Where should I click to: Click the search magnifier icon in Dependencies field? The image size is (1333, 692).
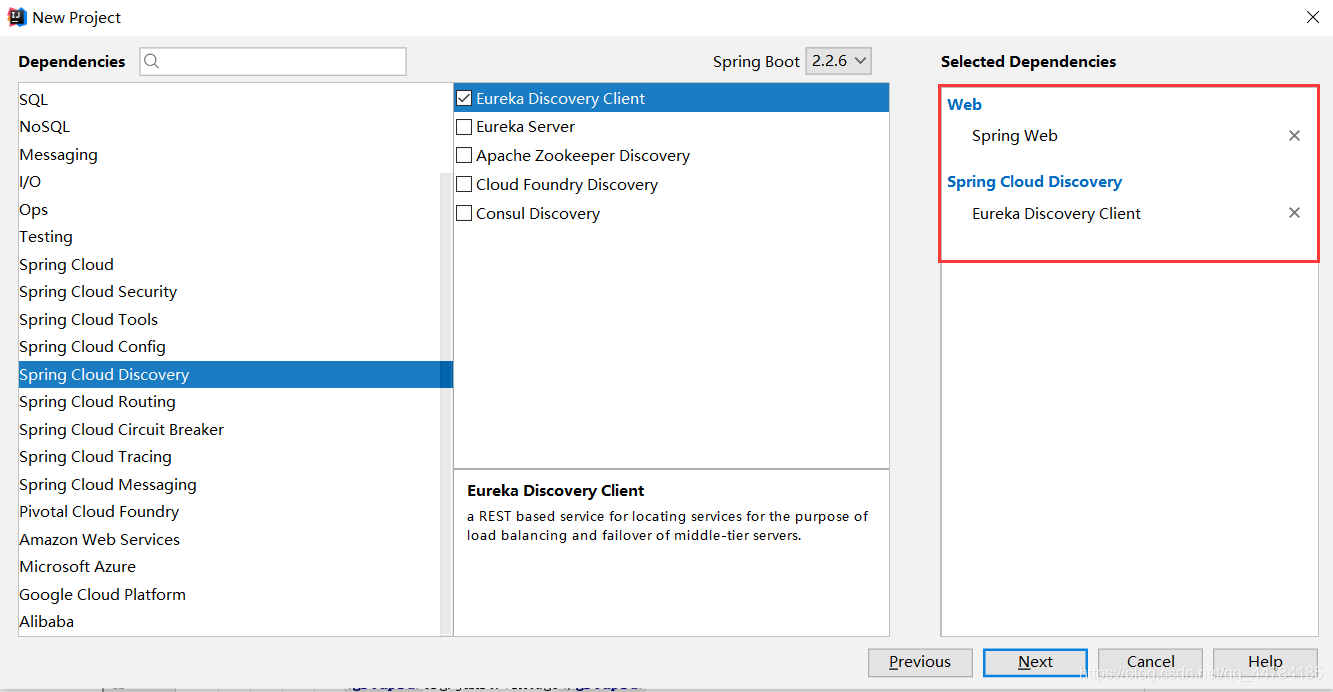[x=152, y=61]
